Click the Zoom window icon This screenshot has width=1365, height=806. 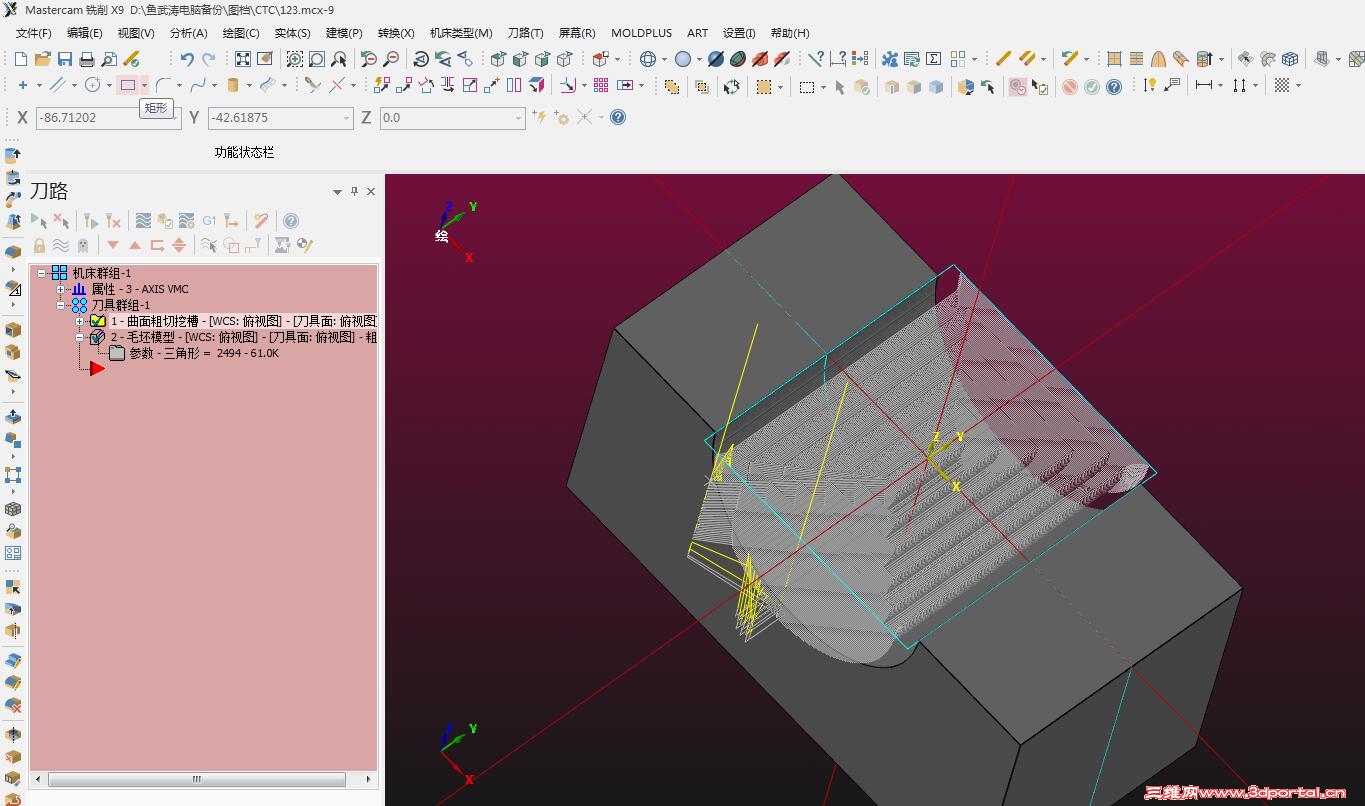pyautogui.click(x=295, y=59)
